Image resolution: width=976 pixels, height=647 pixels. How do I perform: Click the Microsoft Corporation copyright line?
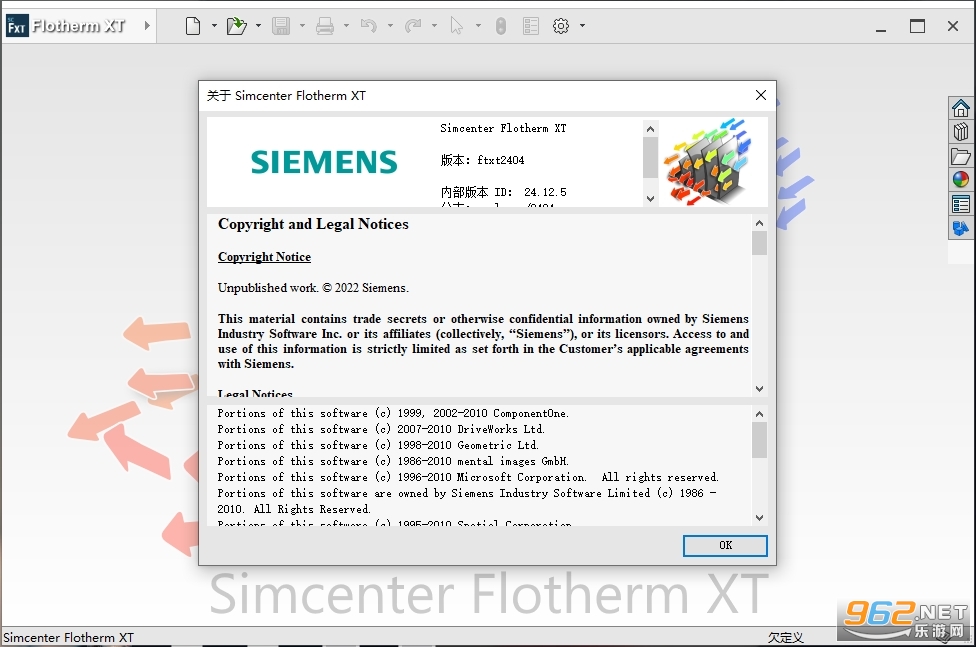tap(467, 478)
